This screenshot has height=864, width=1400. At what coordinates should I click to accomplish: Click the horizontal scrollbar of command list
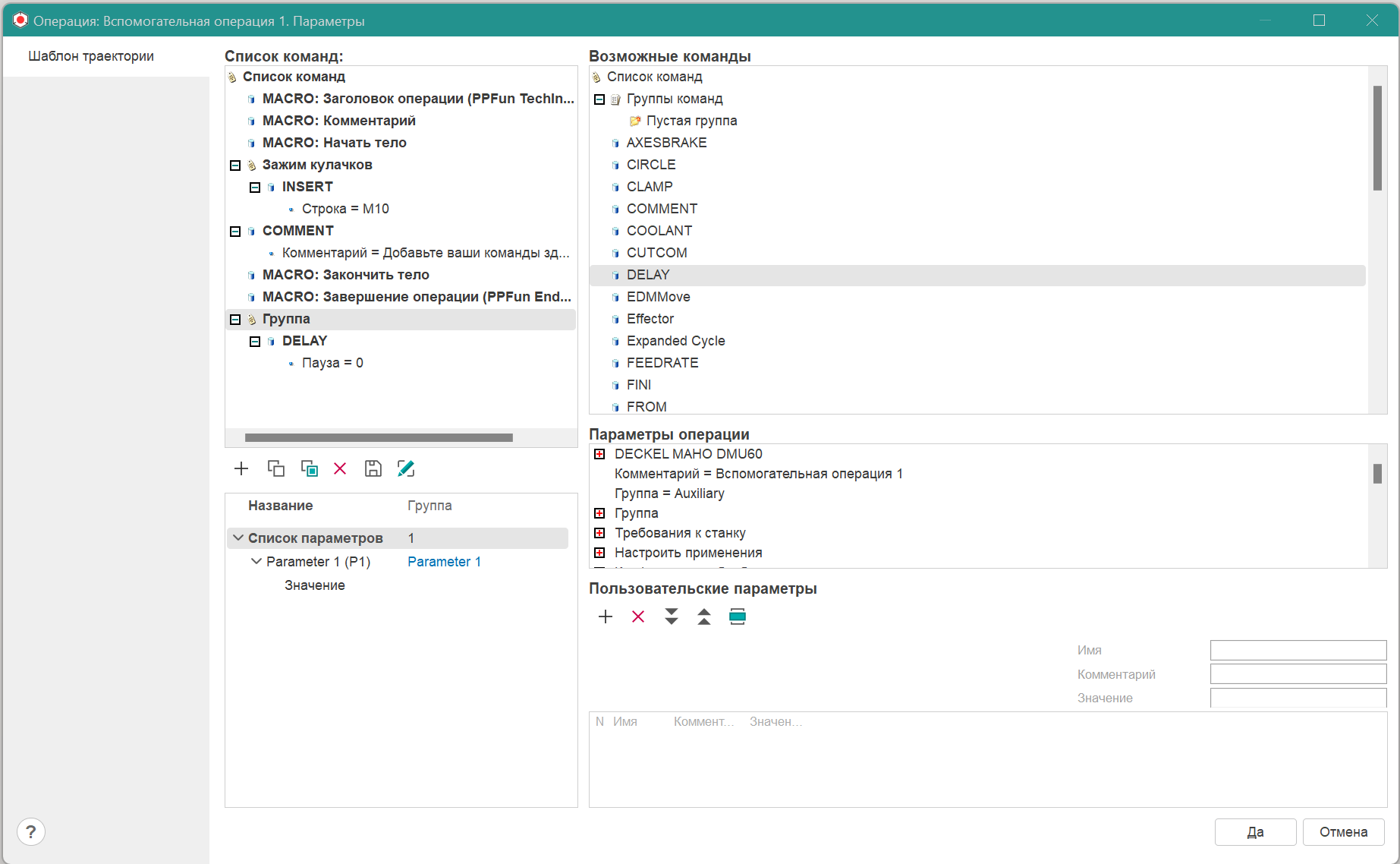tap(379, 437)
